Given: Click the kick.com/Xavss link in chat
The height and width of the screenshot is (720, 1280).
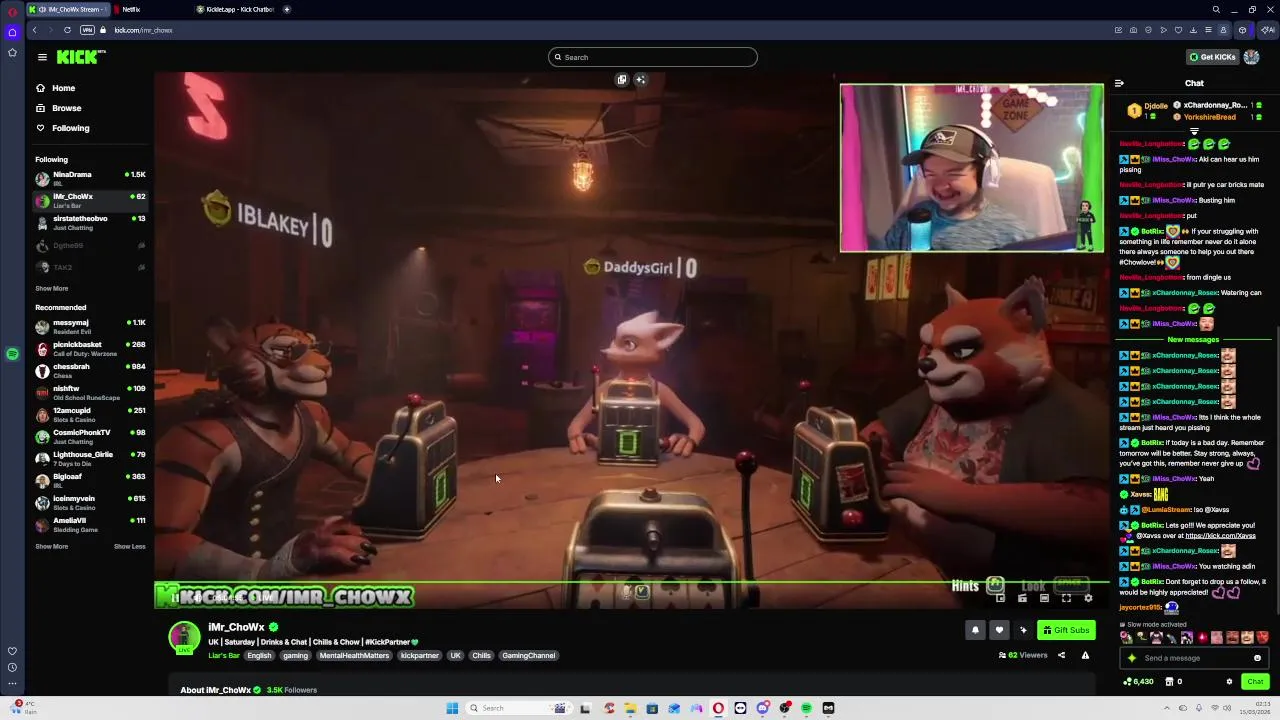Looking at the screenshot, I should [x=1220, y=535].
